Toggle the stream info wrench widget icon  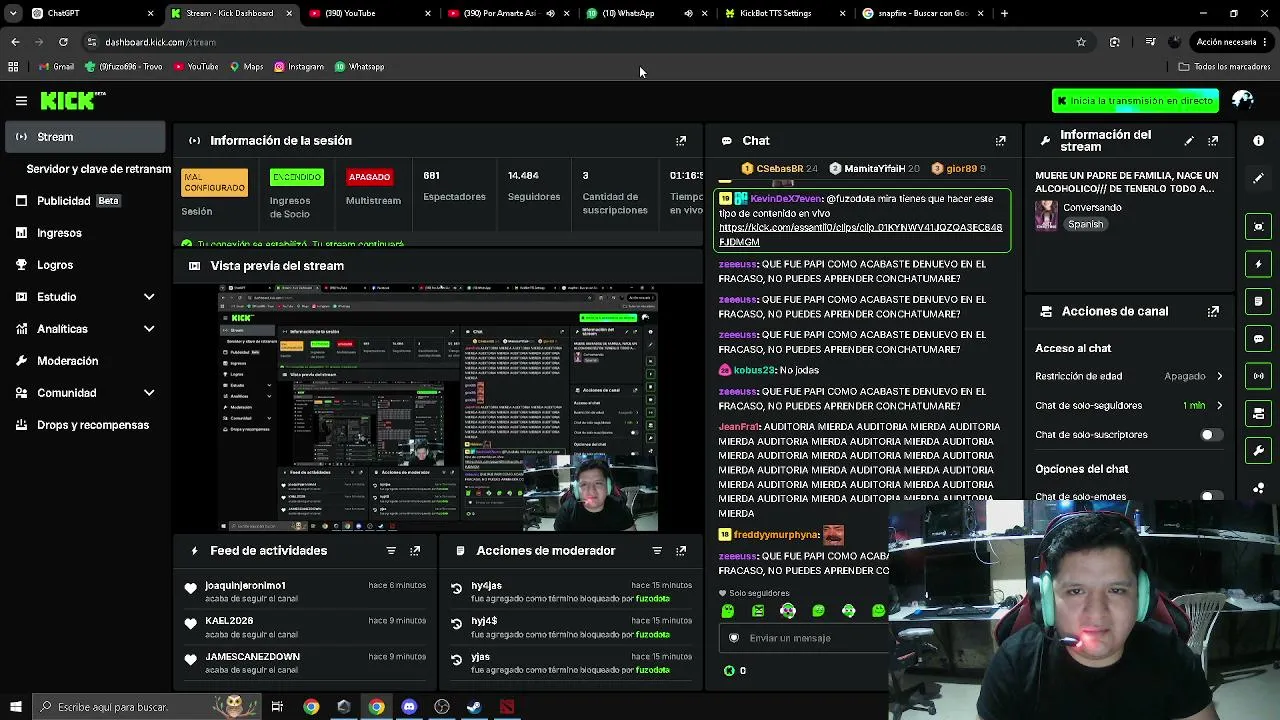tap(1259, 450)
